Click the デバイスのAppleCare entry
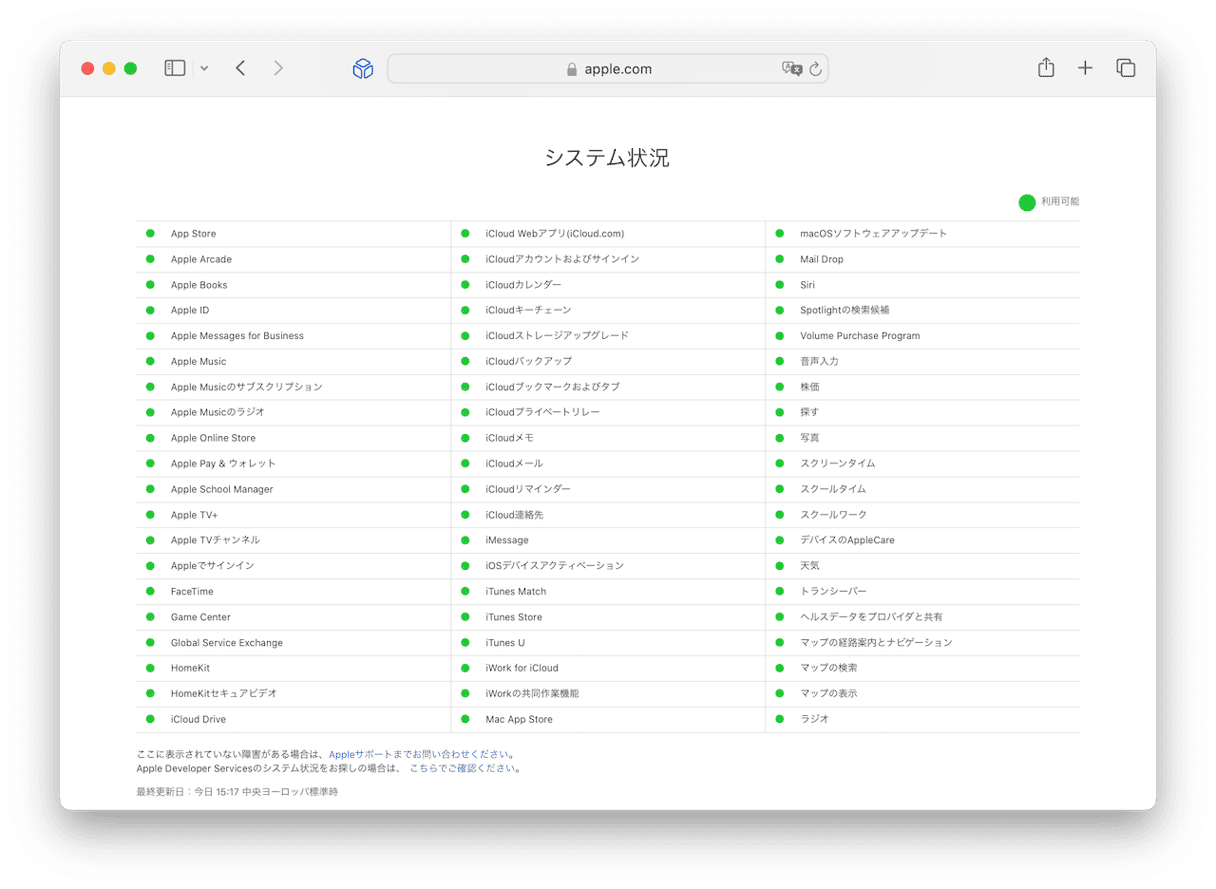The height and width of the screenshot is (889, 1216). pos(847,540)
